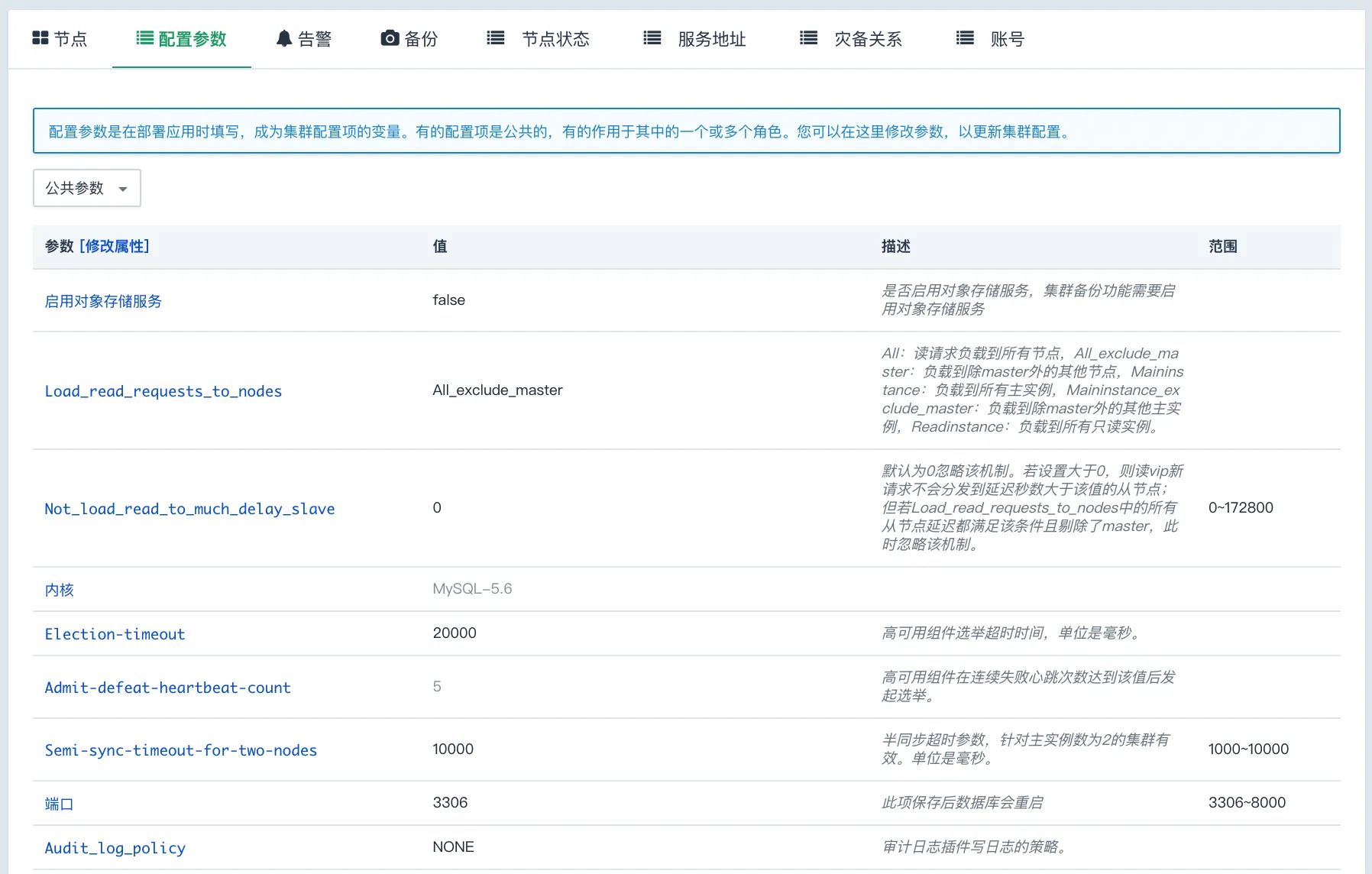The height and width of the screenshot is (874, 1372).
Task: Click the 端口 parameter link
Action: [x=59, y=804]
